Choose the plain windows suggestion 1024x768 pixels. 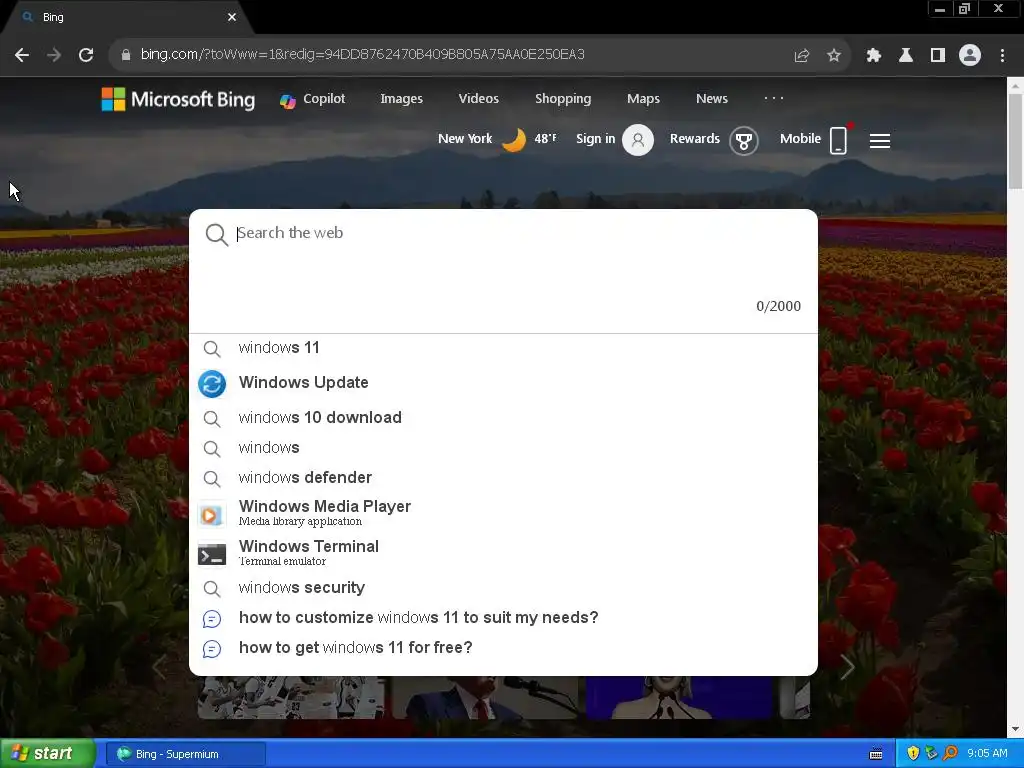pyautogui.click(x=503, y=448)
